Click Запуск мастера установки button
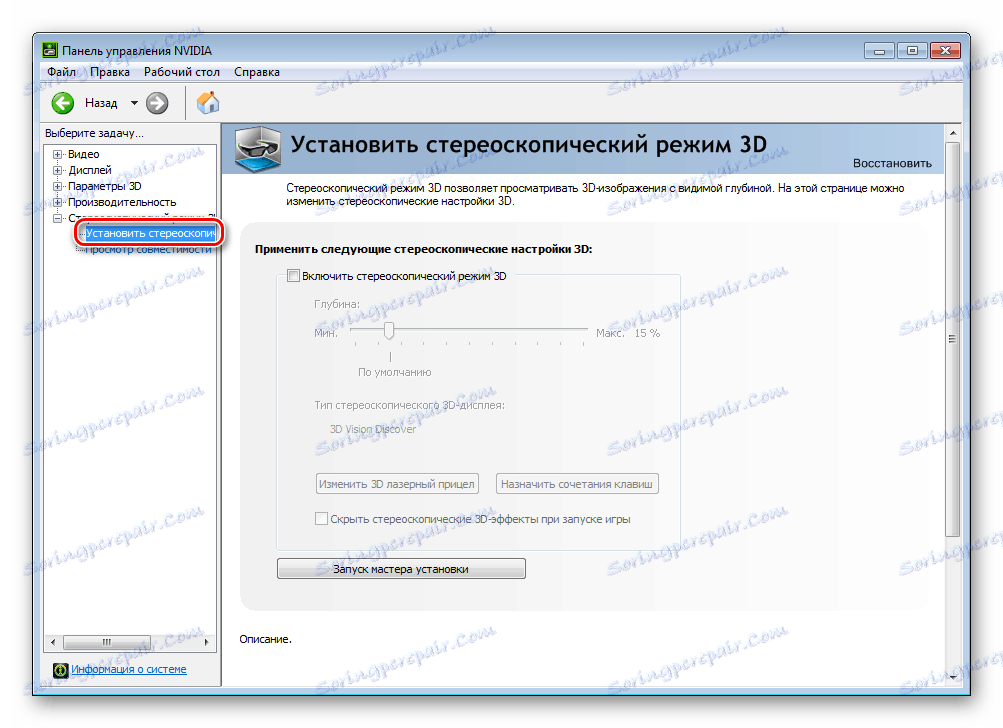This screenshot has height=728, width=1003. (x=401, y=569)
